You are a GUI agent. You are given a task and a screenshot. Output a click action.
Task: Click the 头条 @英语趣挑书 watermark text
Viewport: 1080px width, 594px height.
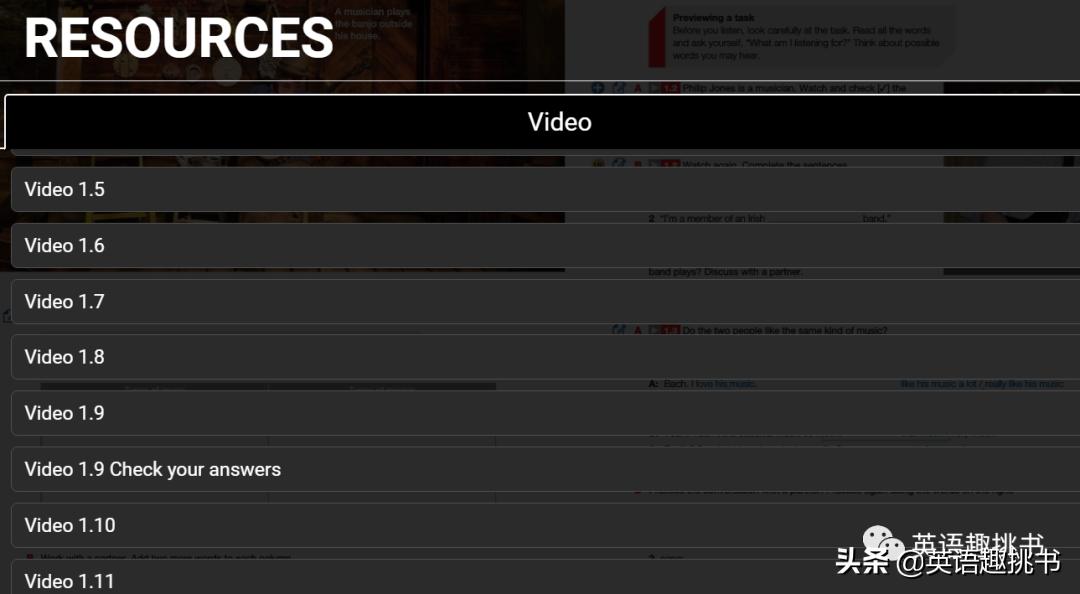pos(948,562)
